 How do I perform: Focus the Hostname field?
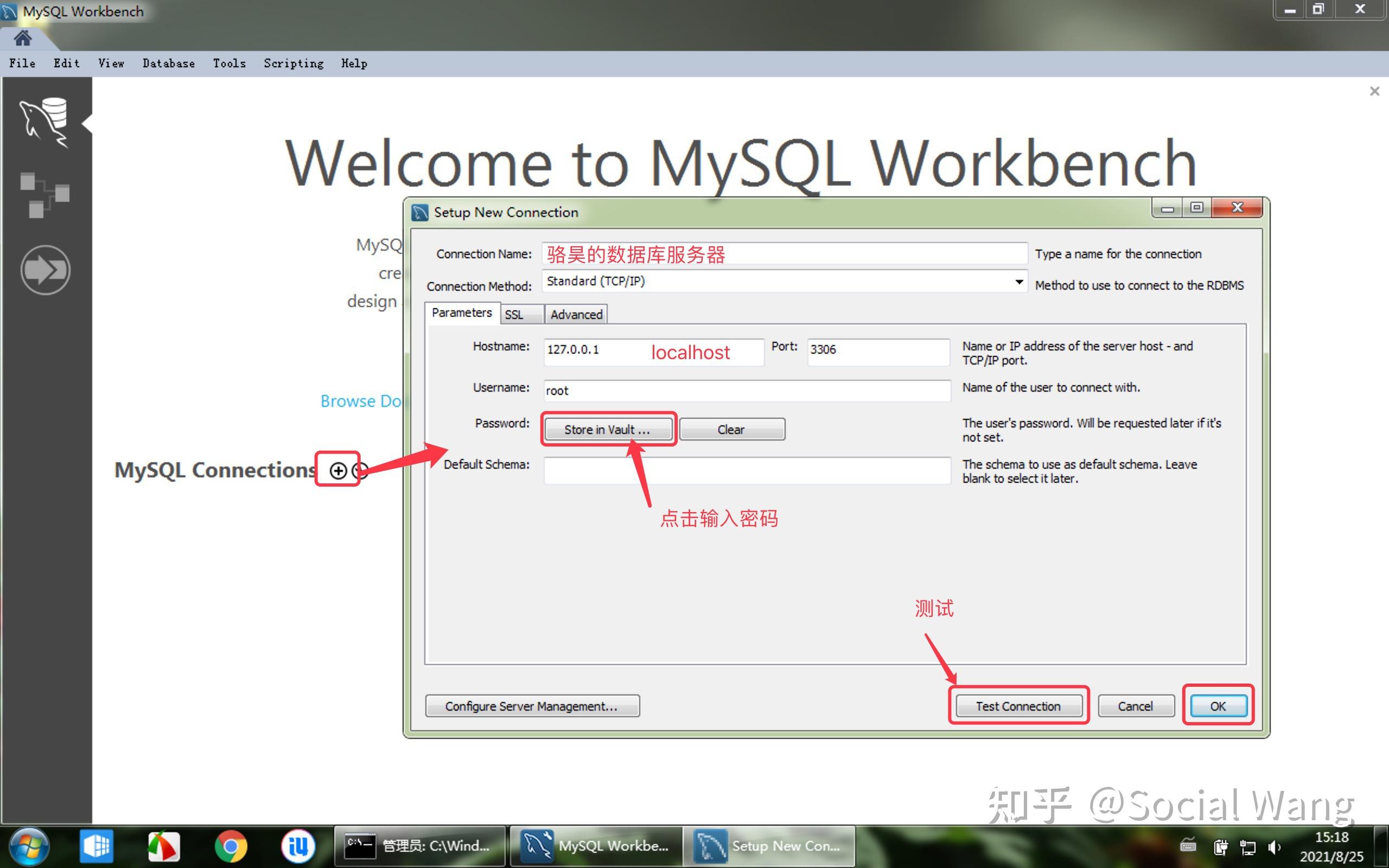(654, 352)
